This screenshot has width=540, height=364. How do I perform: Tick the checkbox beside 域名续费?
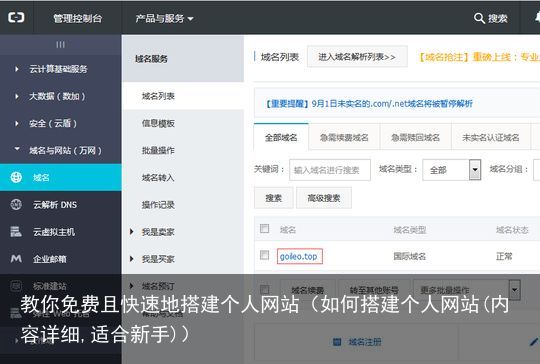(x=264, y=289)
